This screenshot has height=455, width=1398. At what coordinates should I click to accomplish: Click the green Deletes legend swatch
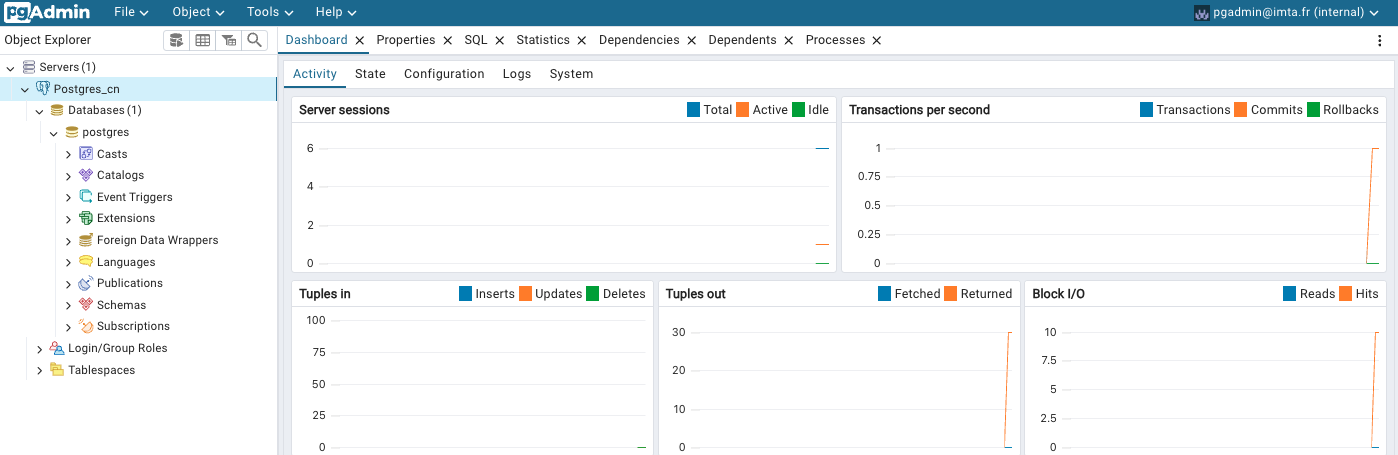[592, 294]
